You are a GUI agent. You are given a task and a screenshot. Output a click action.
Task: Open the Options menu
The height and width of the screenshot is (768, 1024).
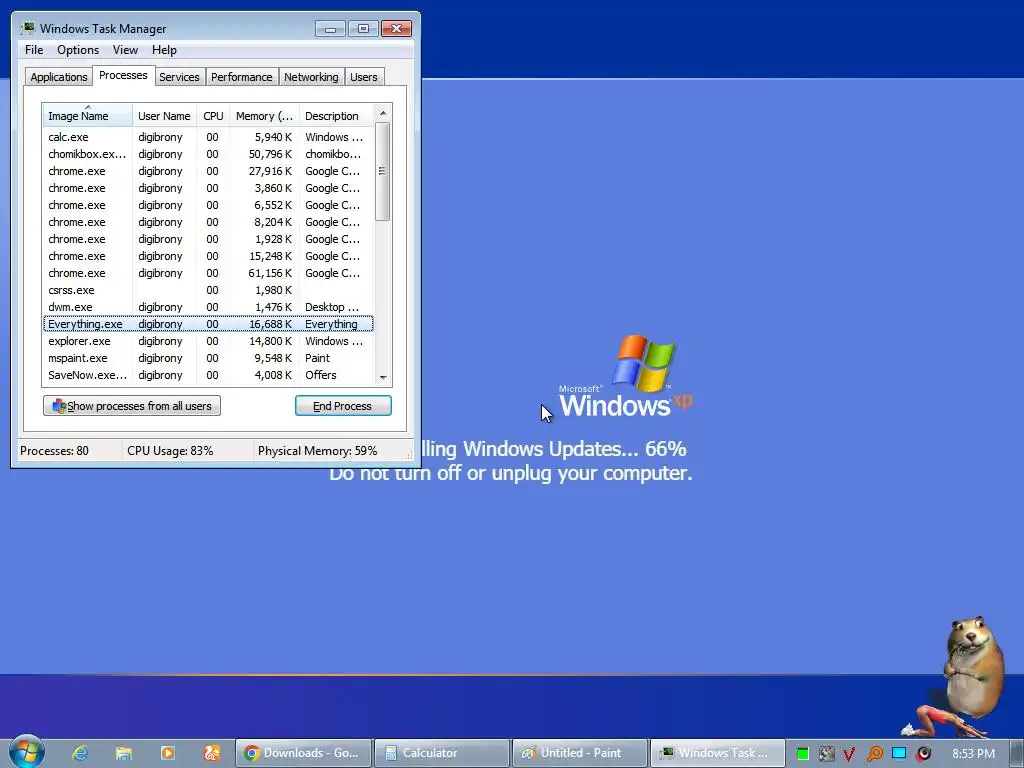click(x=78, y=50)
